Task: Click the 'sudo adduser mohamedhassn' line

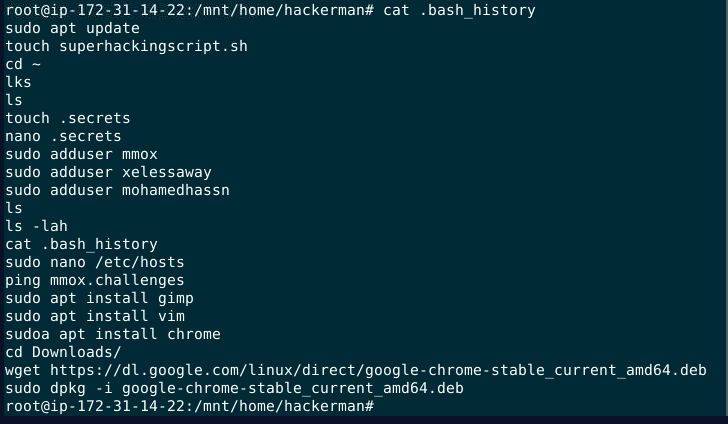Action: 117,190
